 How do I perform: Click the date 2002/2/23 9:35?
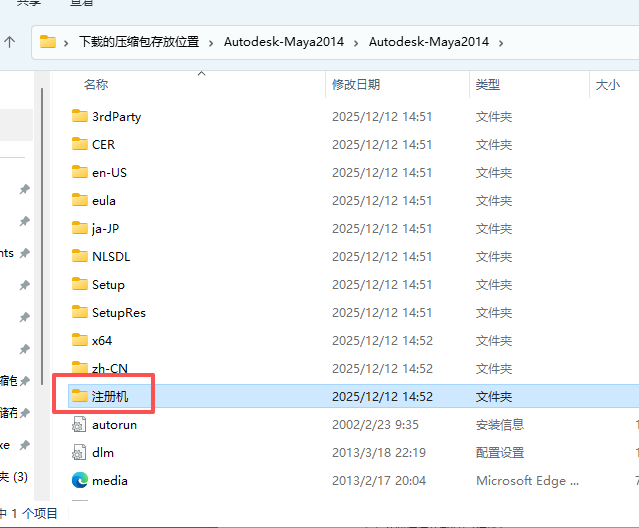[375, 425]
